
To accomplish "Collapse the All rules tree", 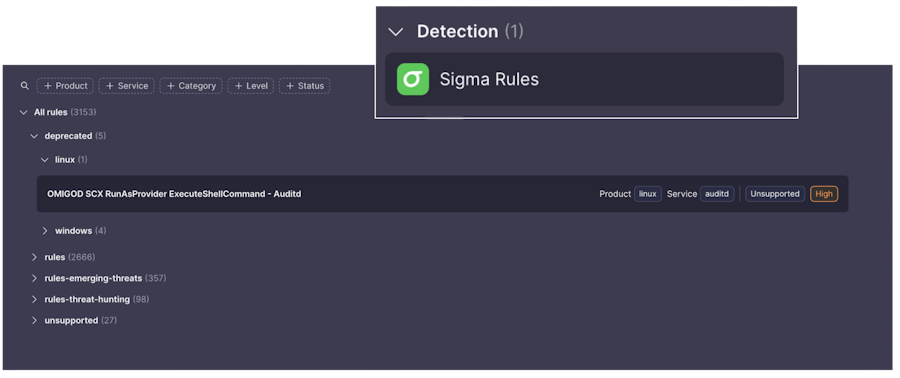I will pos(24,112).
